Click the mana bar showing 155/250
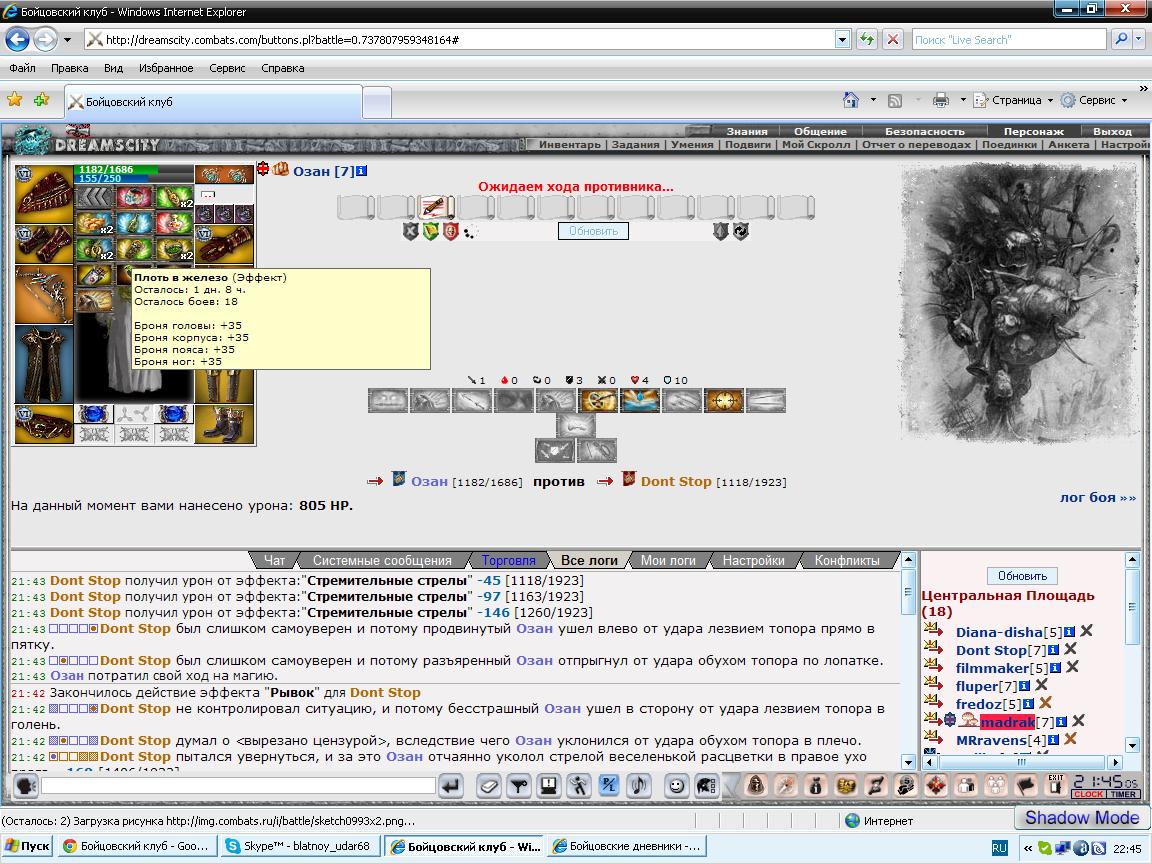The width and height of the screenshot is (1152, 864). pos(134,179)
